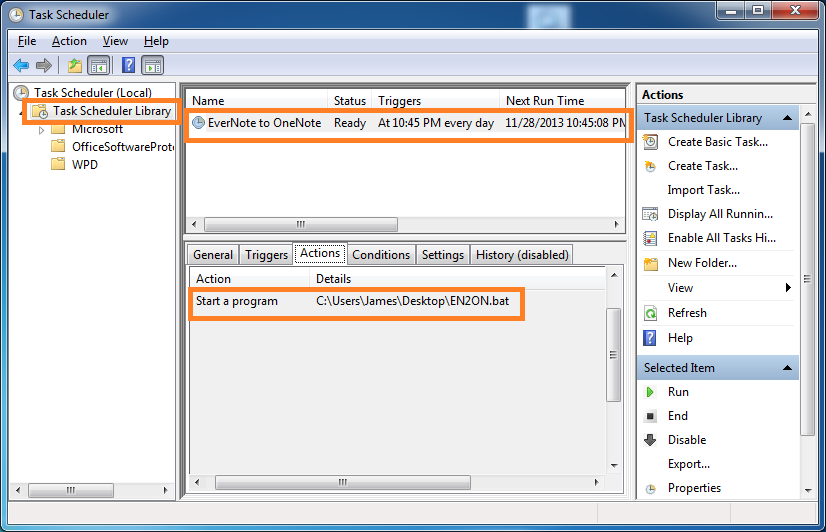Open the Action menu
Image resolution: width=826 pixels, height=532 pixels.
point(69,41)
